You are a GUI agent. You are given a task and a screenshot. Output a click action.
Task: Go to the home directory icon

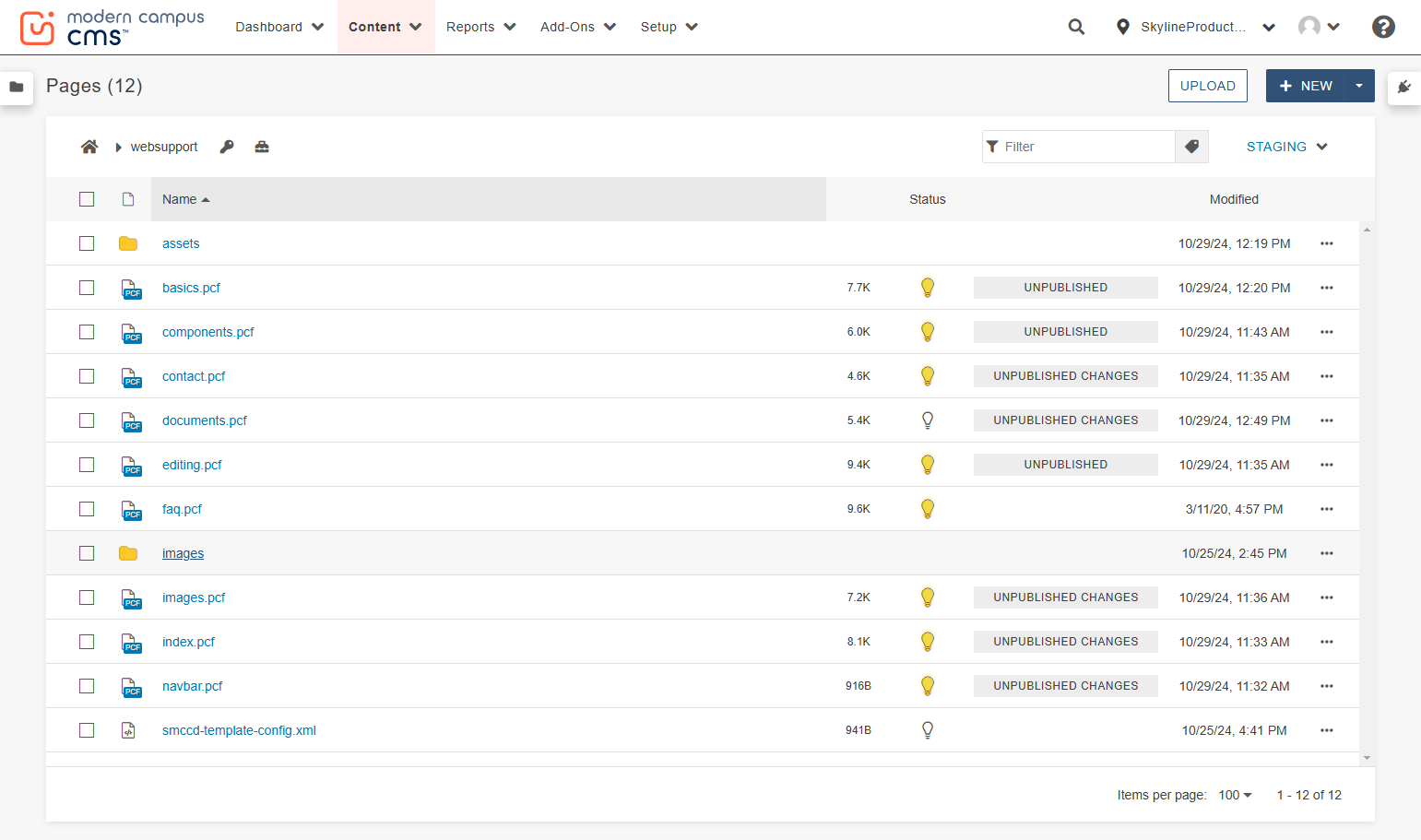click(89, 147)
